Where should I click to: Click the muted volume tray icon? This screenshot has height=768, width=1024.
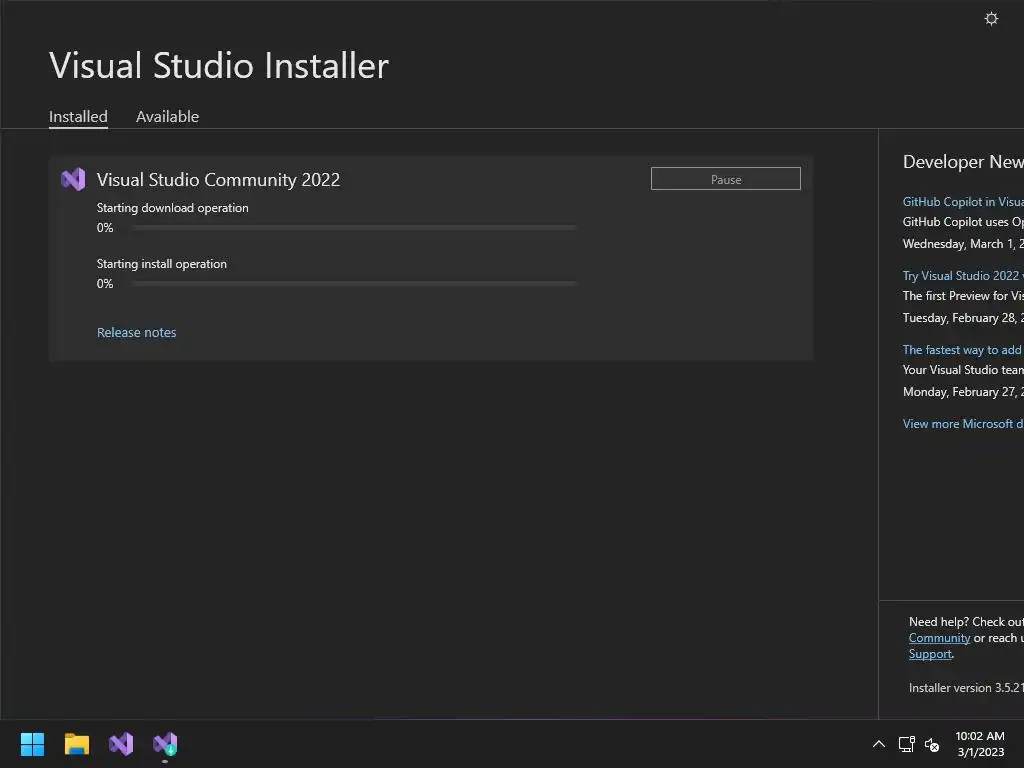click(x=932, y=744)
